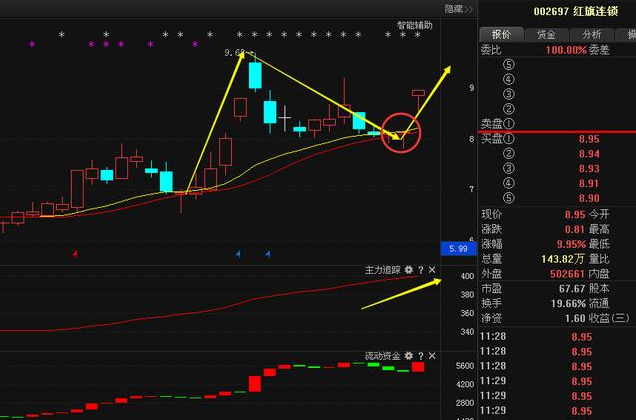This screenshot has width=636, height=420.
Task: Open settings gear for 主力追踪 indicator
Action: [x=408, y=270]
